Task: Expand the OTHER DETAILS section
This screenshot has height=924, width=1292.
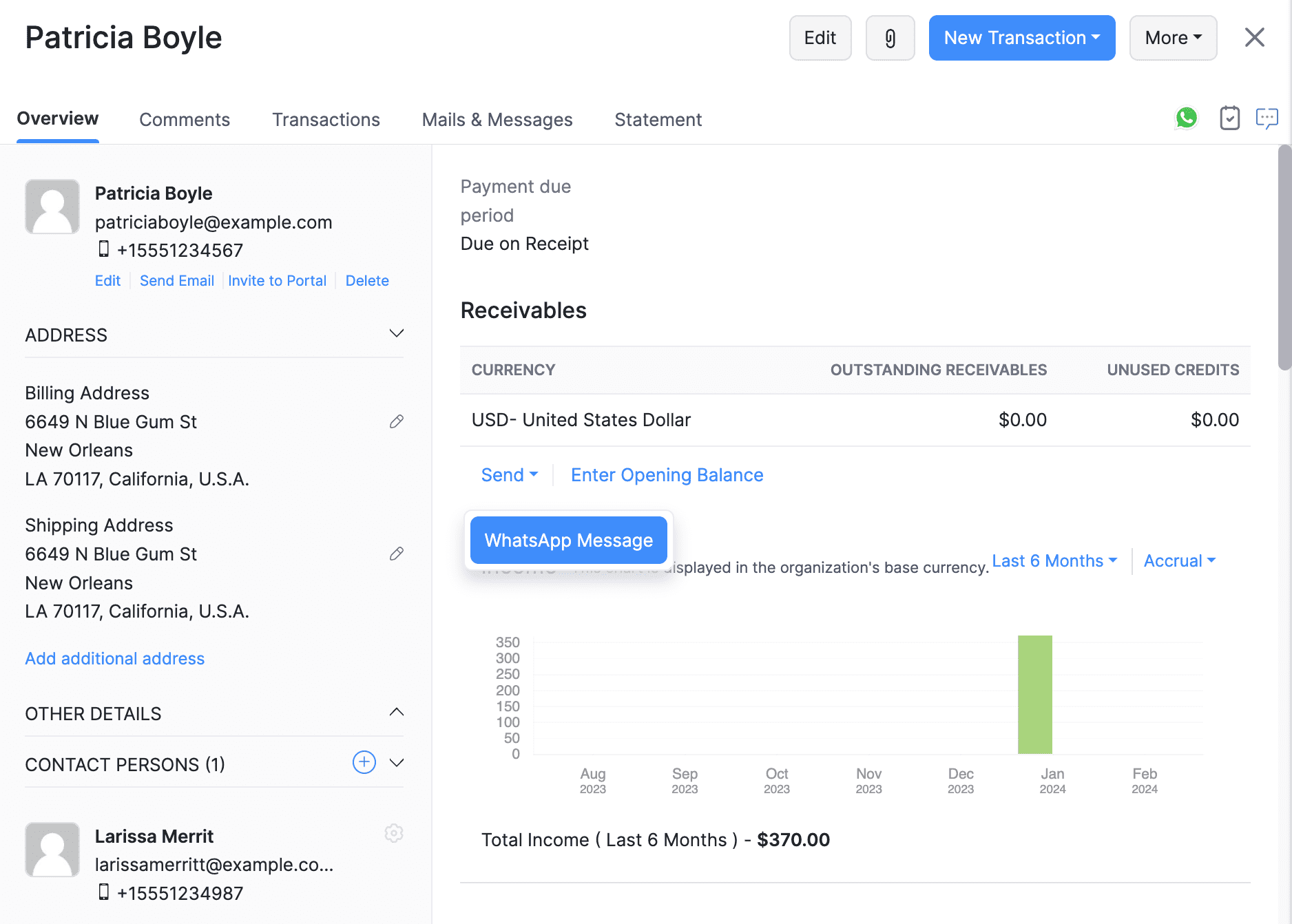Action: click(x=397, y=713)
